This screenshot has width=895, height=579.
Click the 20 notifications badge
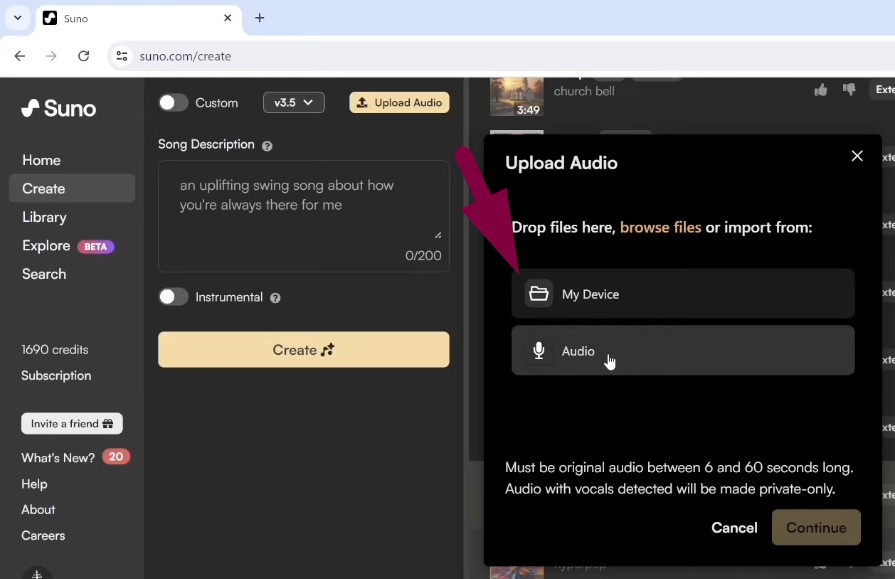[x=116, y=457]
